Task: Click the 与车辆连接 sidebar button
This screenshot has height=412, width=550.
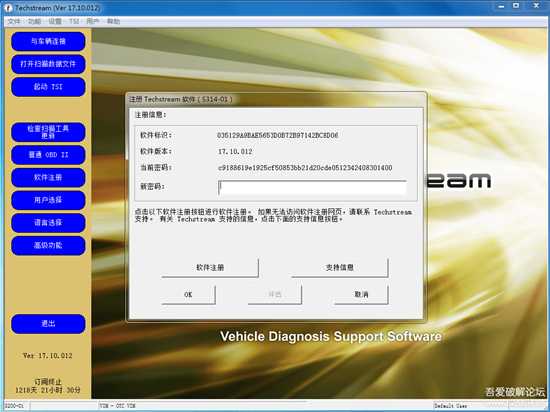Action: click(48, 41)
